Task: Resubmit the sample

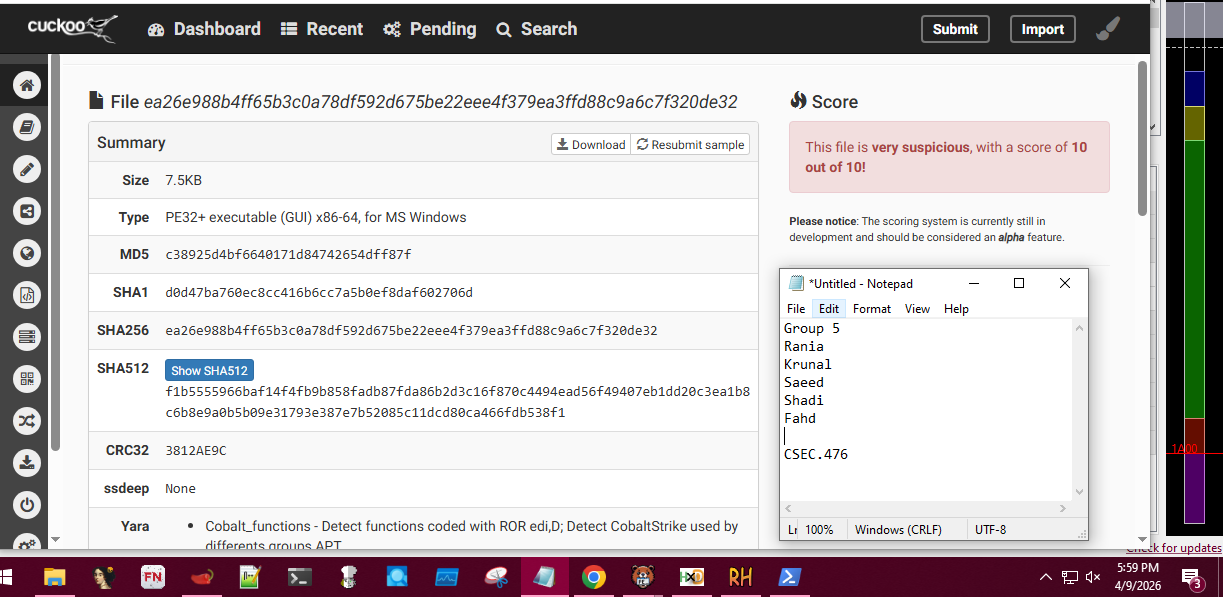Action: pos(690,144)
